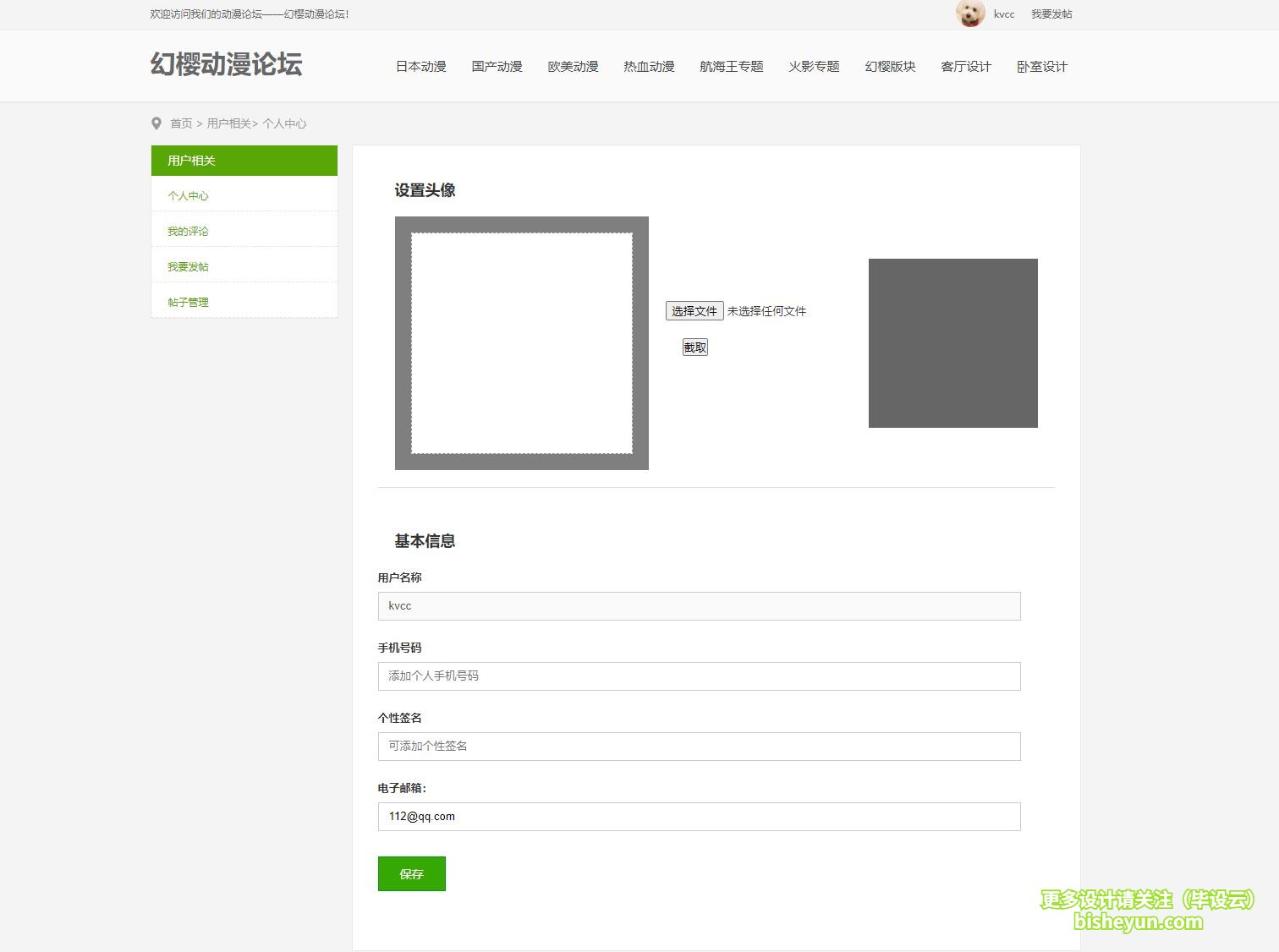Open the 航海王专题 navigation menu
1279x952 pixels.
(732, 67)
